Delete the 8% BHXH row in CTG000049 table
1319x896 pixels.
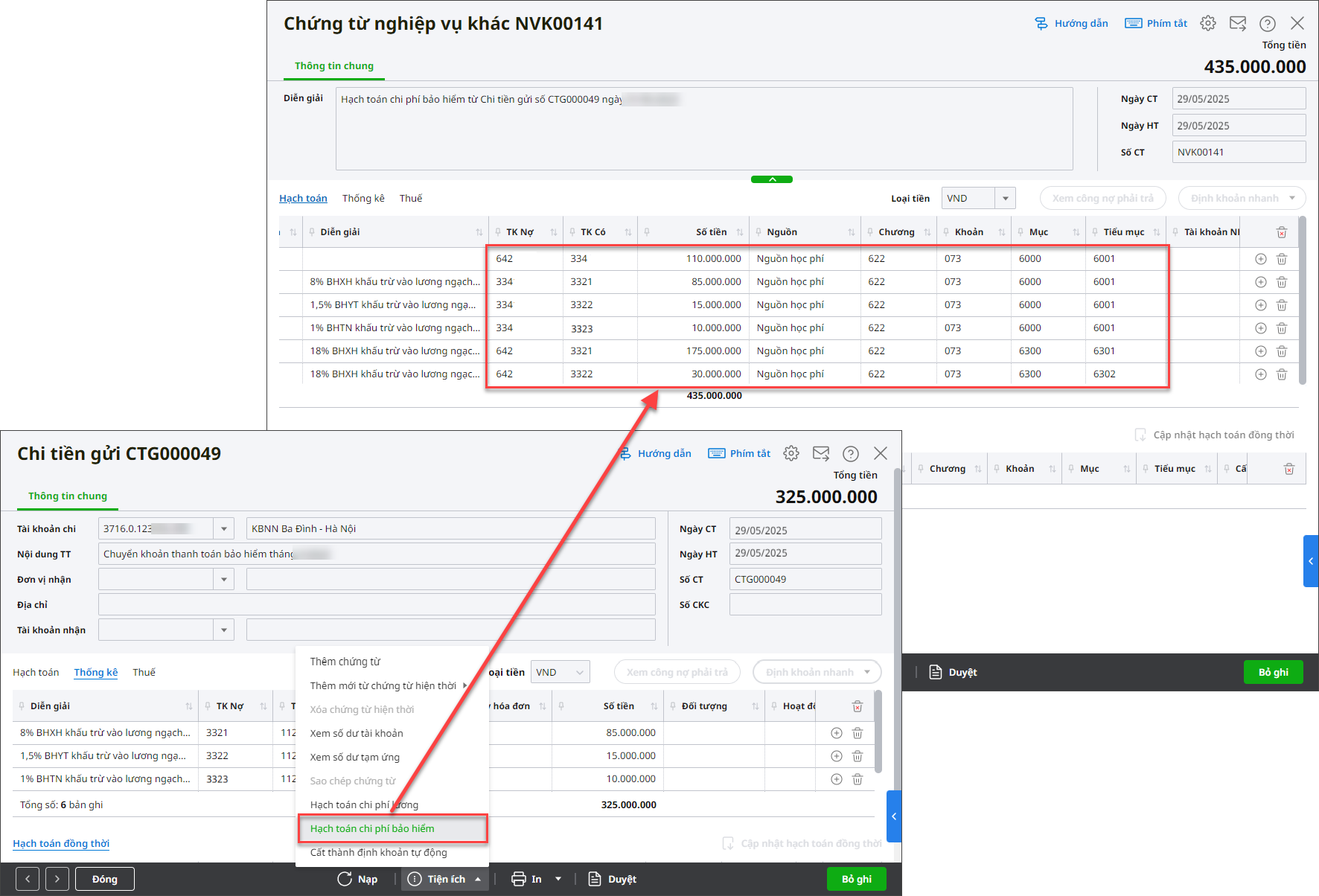pos(857,733)
